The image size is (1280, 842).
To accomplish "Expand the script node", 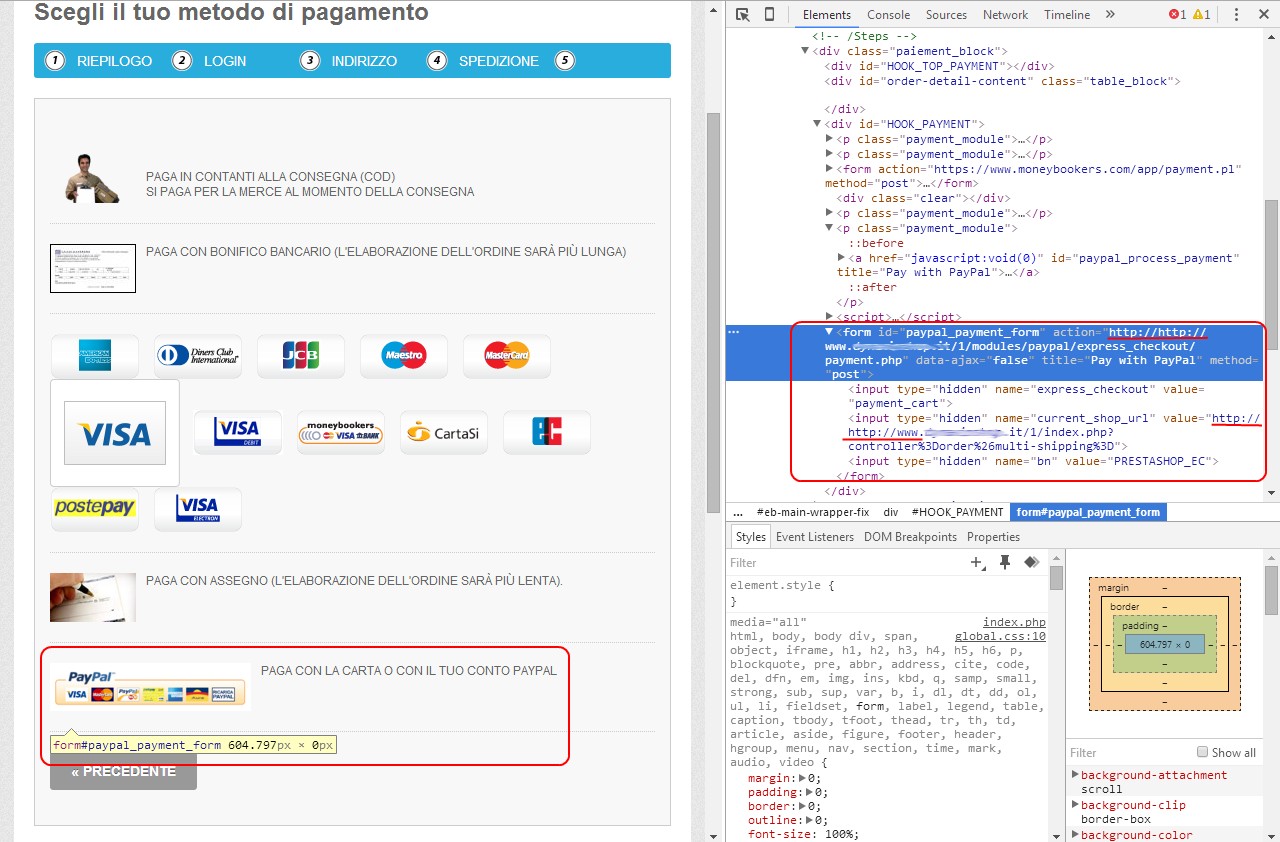I will coord(830,317).
